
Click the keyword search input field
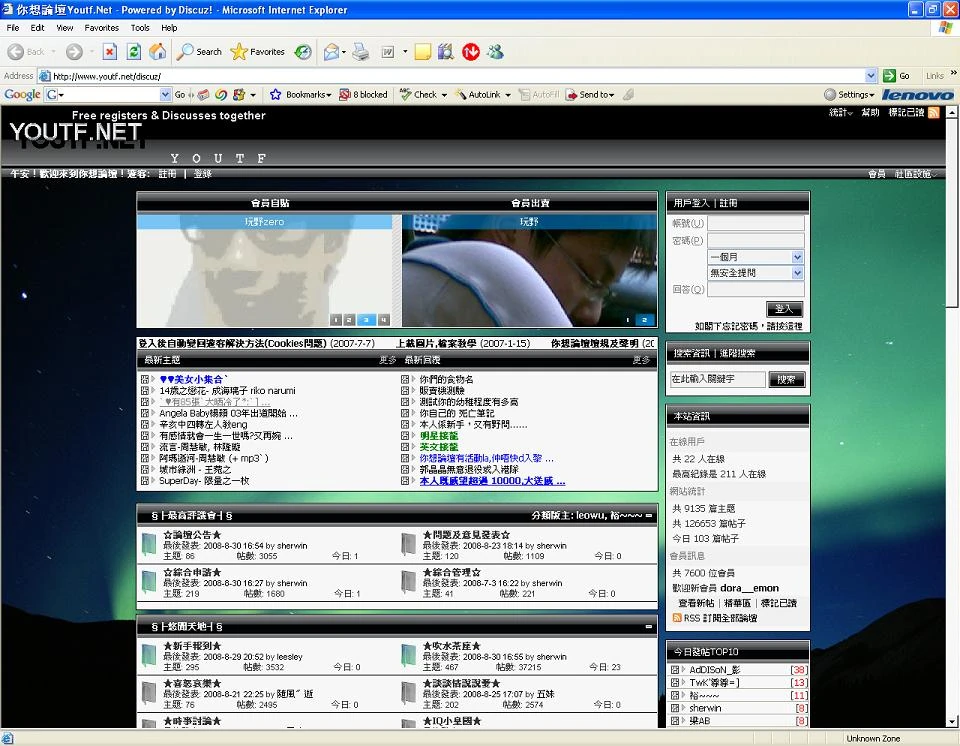coord(718,379)
